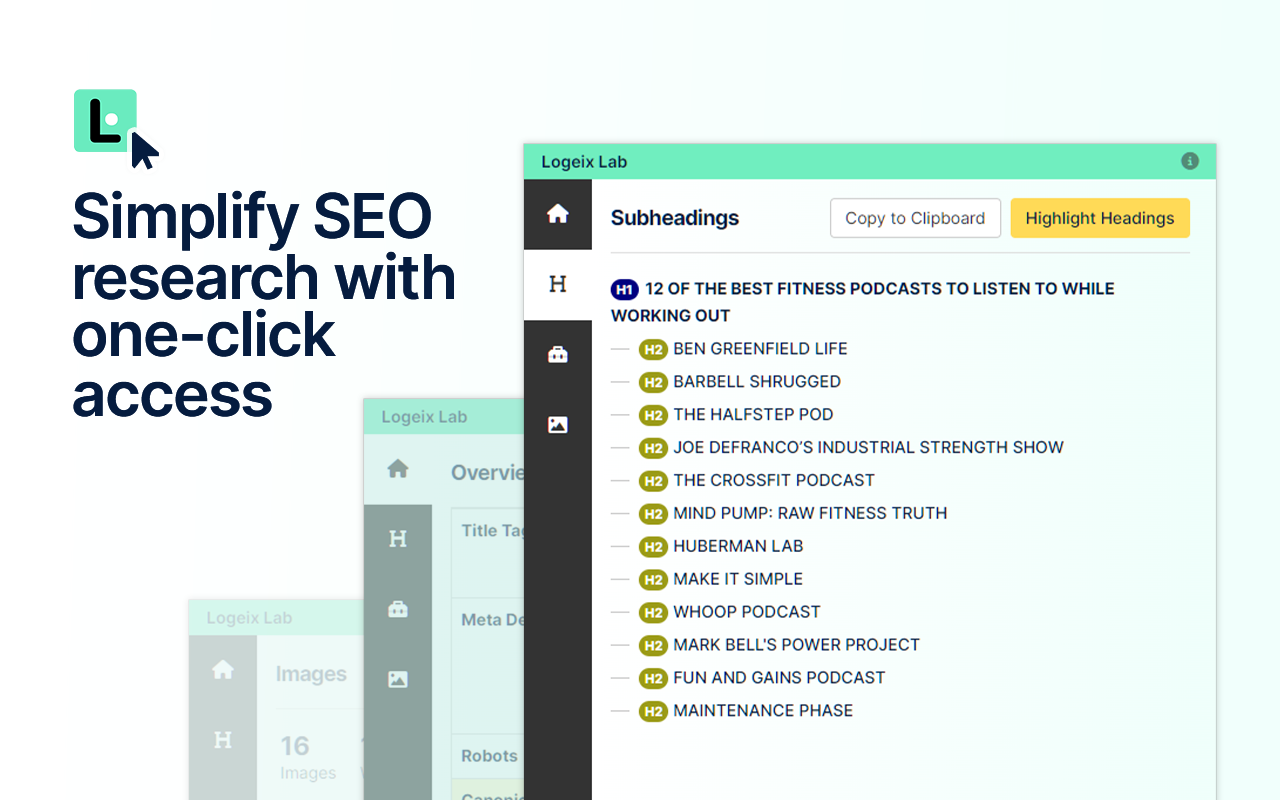Click the Logeix logo with cursor

pyautogui.click(x=116, y=129)
